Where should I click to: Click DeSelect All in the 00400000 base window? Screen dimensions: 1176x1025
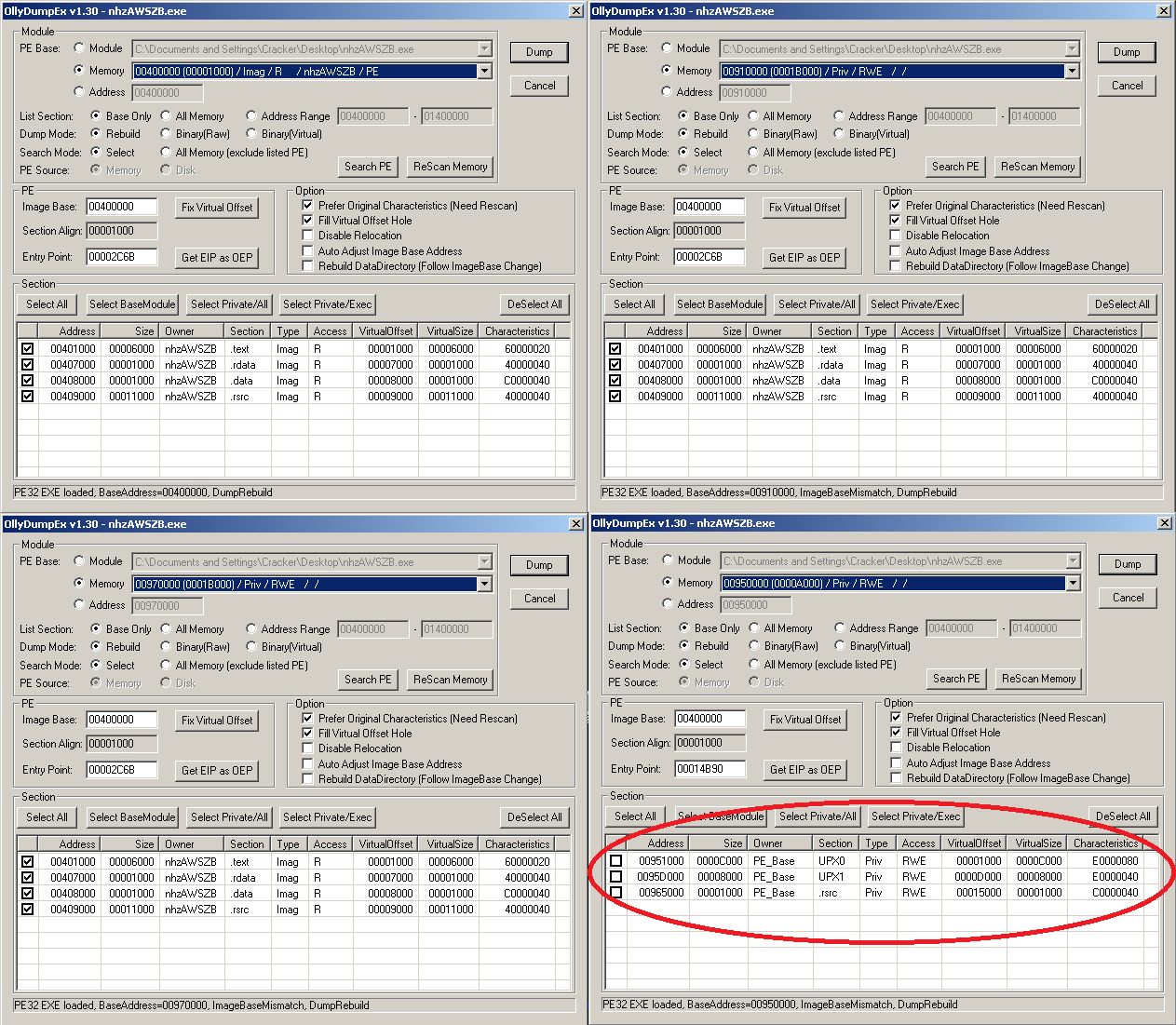[x=534, y=304]
